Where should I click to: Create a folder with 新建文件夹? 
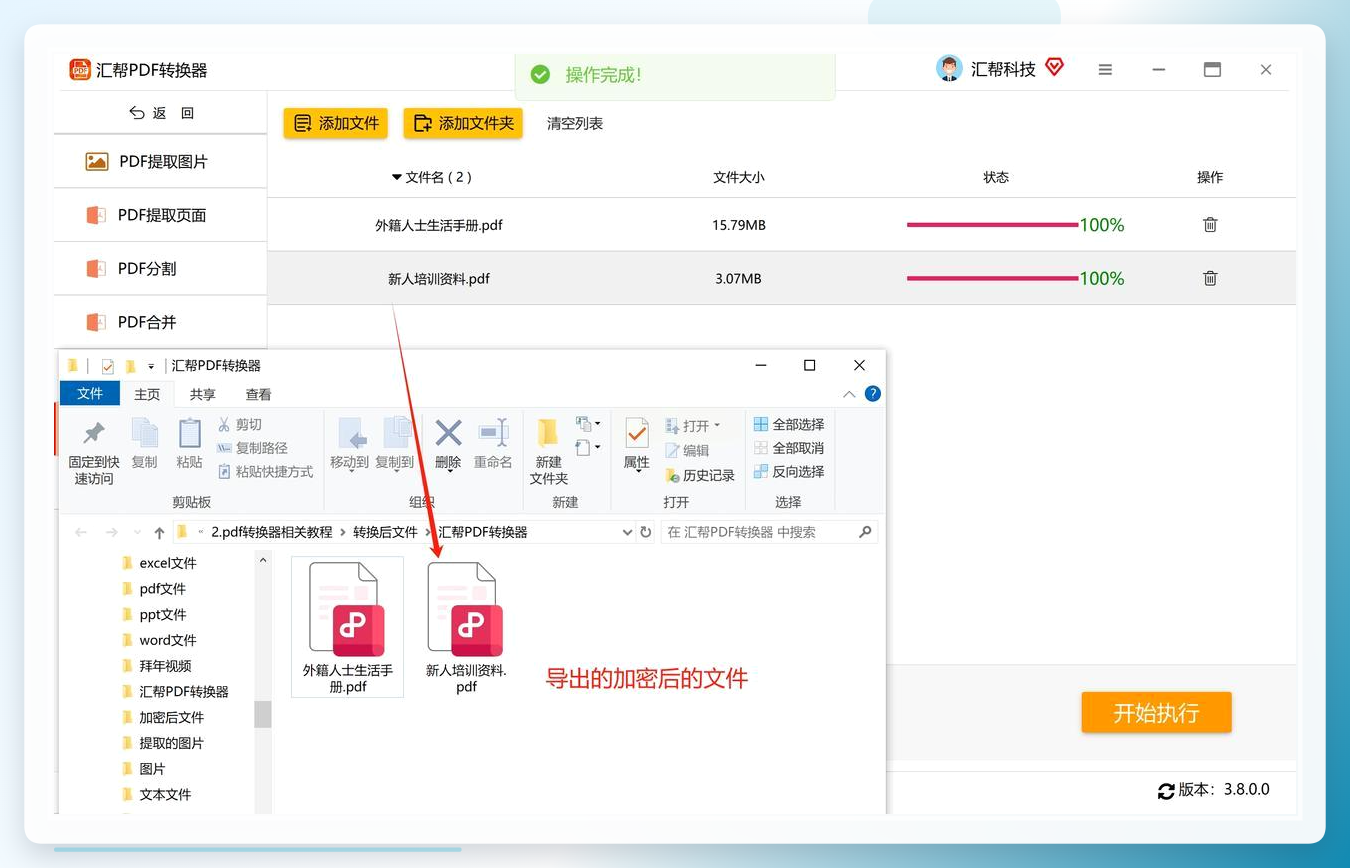click(548, 452)
